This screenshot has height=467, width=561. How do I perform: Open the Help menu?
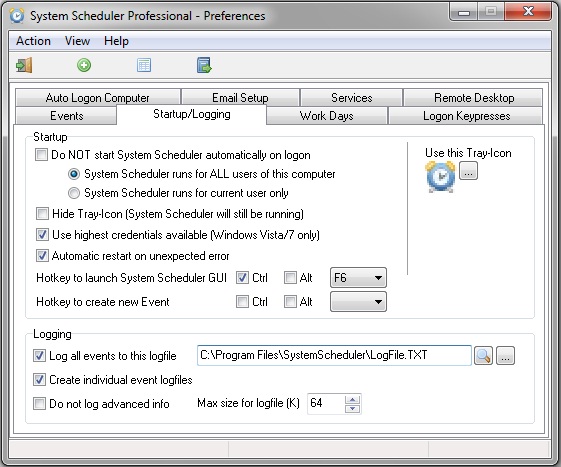pos(116,41)
